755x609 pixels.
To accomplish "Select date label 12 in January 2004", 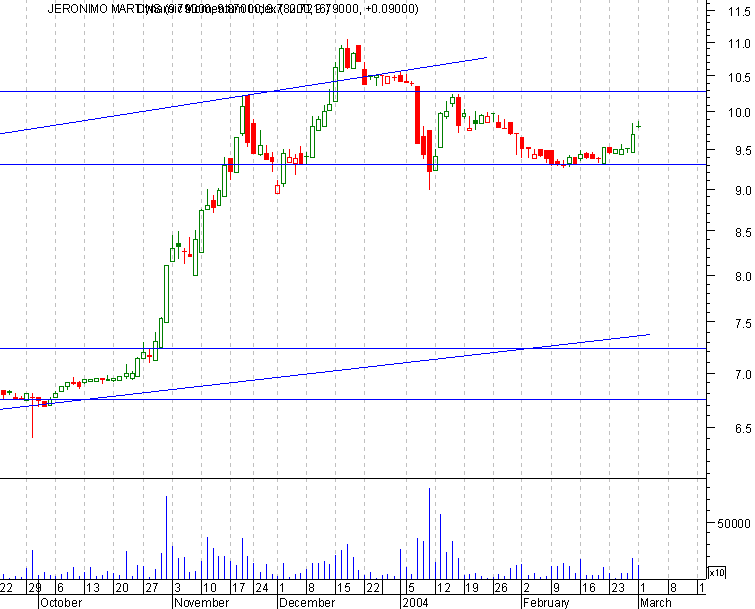I will 443,588.
